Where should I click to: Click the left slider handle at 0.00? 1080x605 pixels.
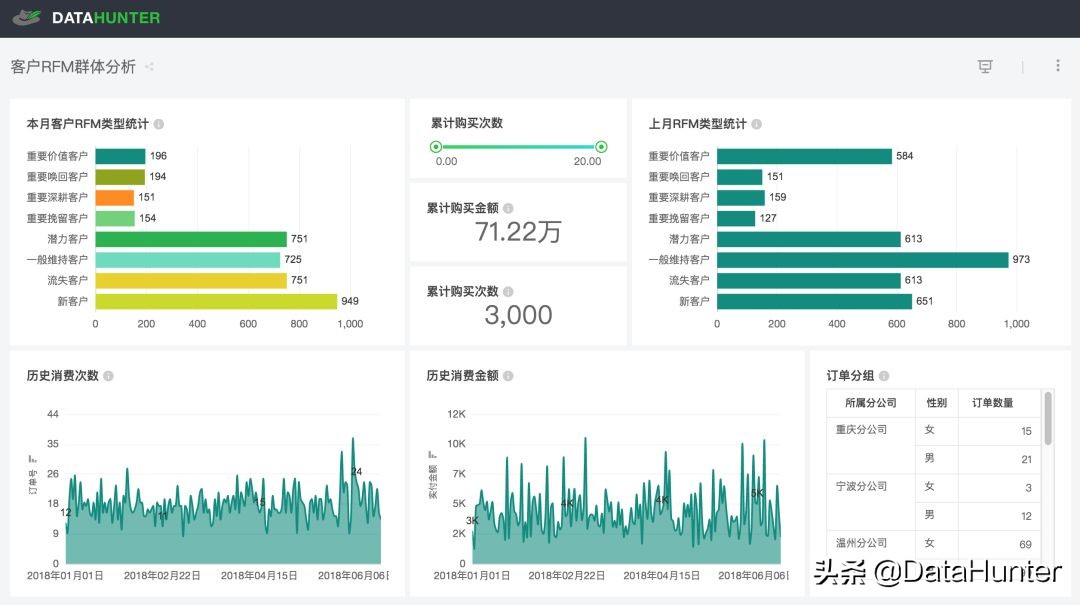point(436,147)
